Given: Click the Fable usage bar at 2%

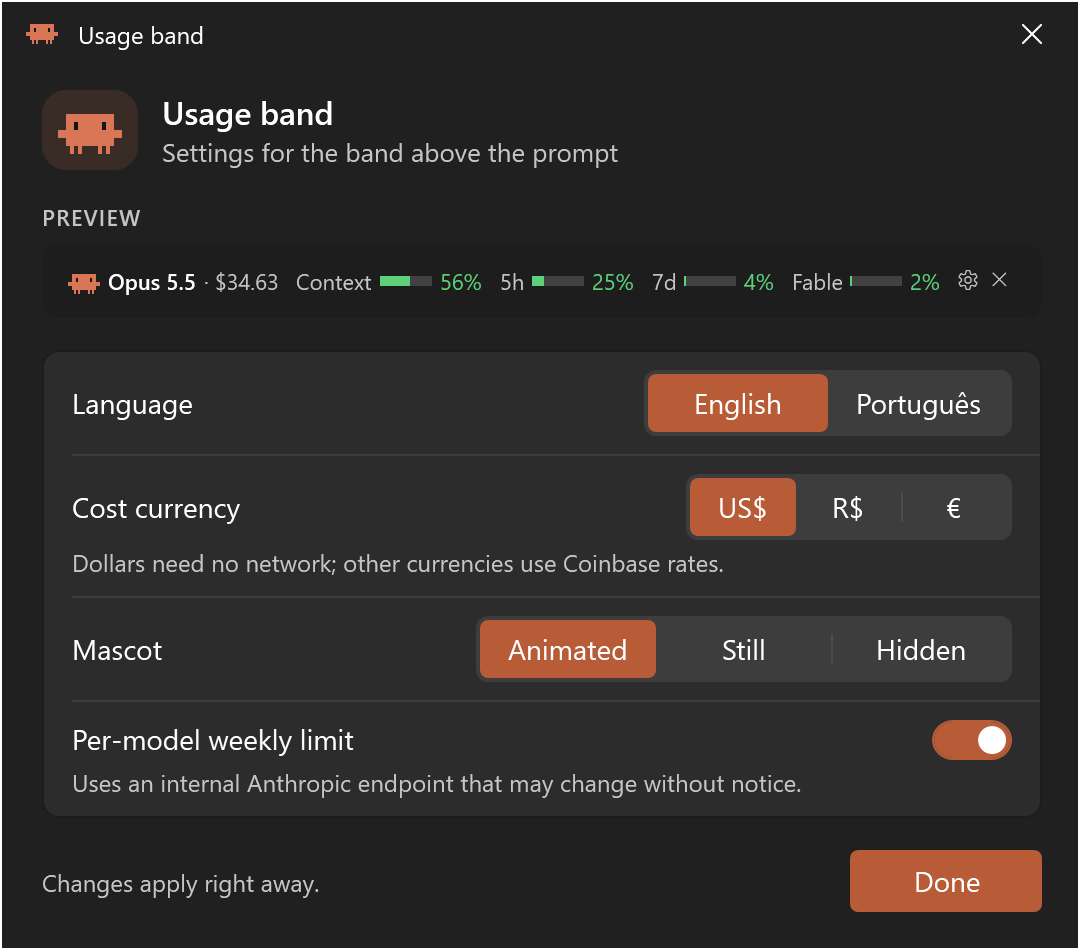Looking at the screenshot, I should pos(876,281).
